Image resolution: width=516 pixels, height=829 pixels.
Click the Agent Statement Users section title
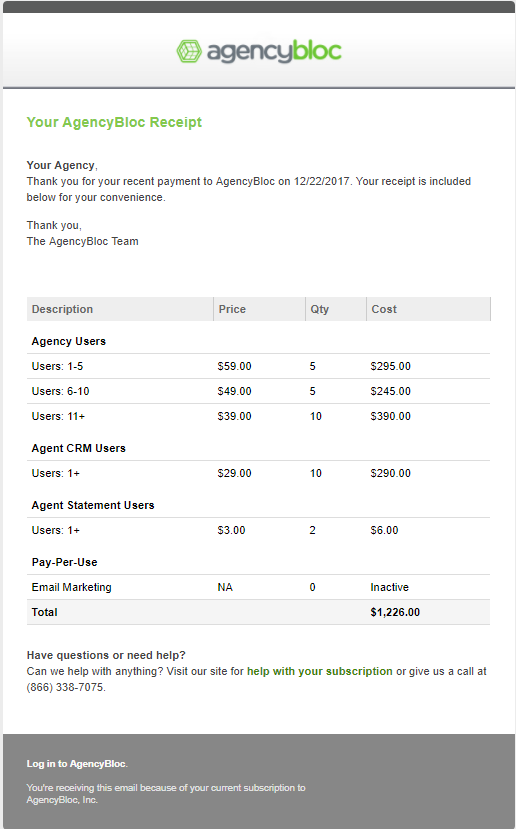[x=93, y=505]
